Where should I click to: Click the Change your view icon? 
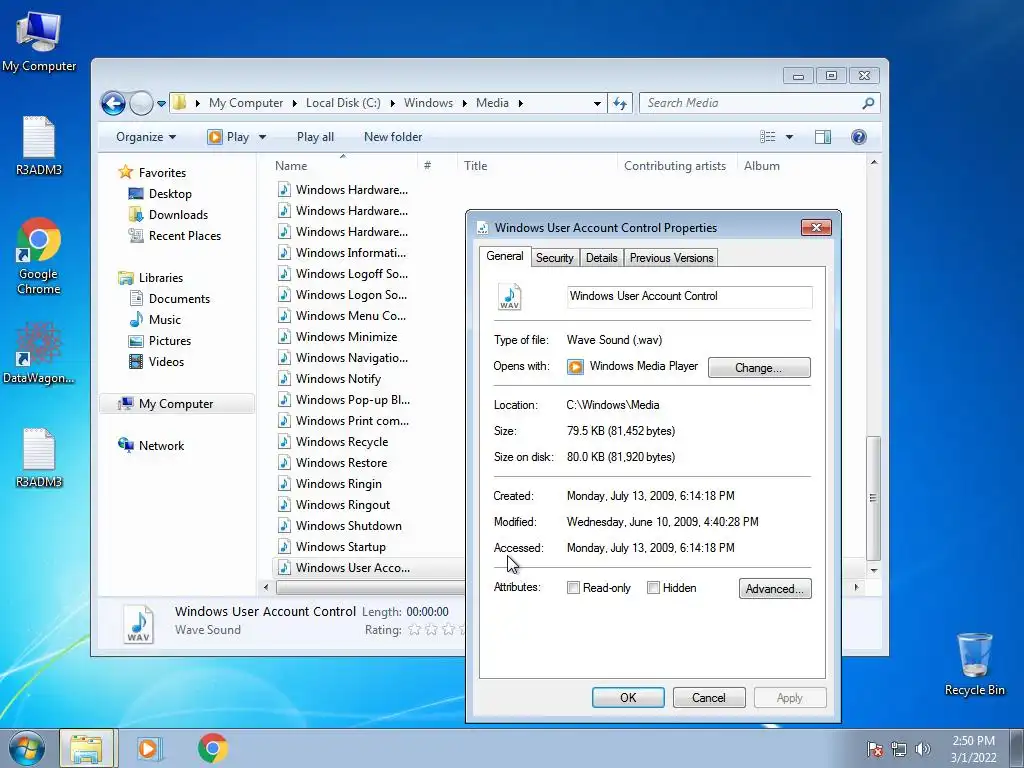coord(768,137)
